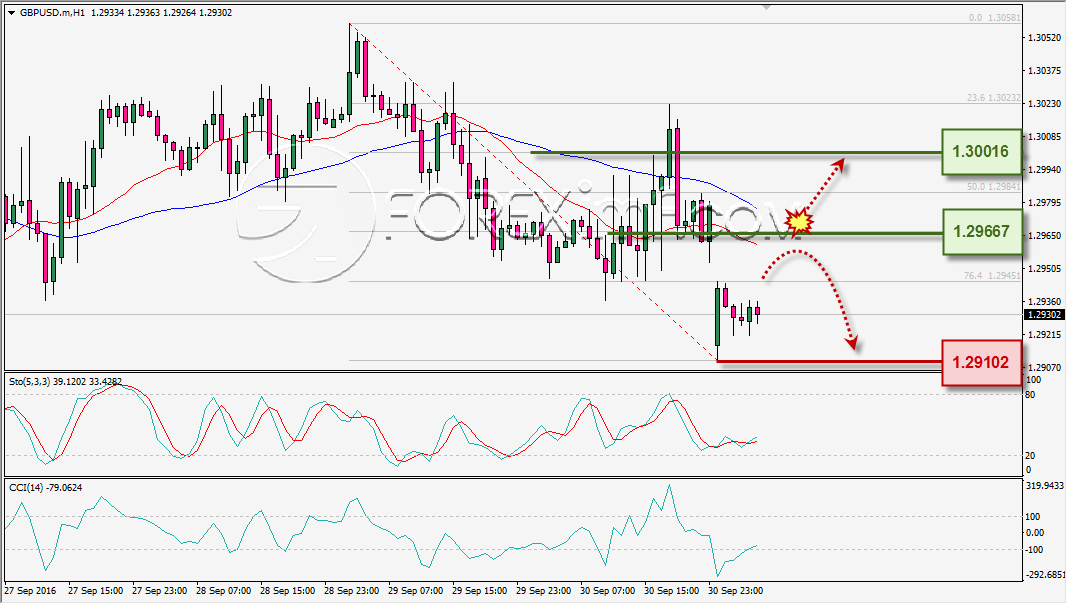The width and height of the screenshot is (1067, 604).
Task: Click price axis label 1.30230
Action: pos(1045,103)
